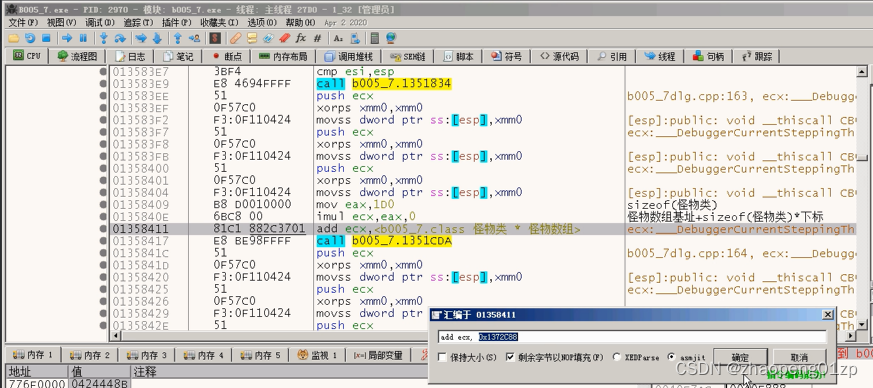Screen dimensions: 873x388
Task: Select the 'cmp esi,esp' instruction
Action: (355, 71)
